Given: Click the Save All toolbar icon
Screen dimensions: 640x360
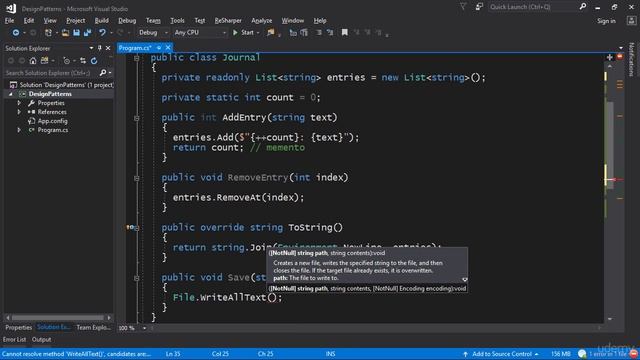Looking at the screenshot, I should point(87,33).
